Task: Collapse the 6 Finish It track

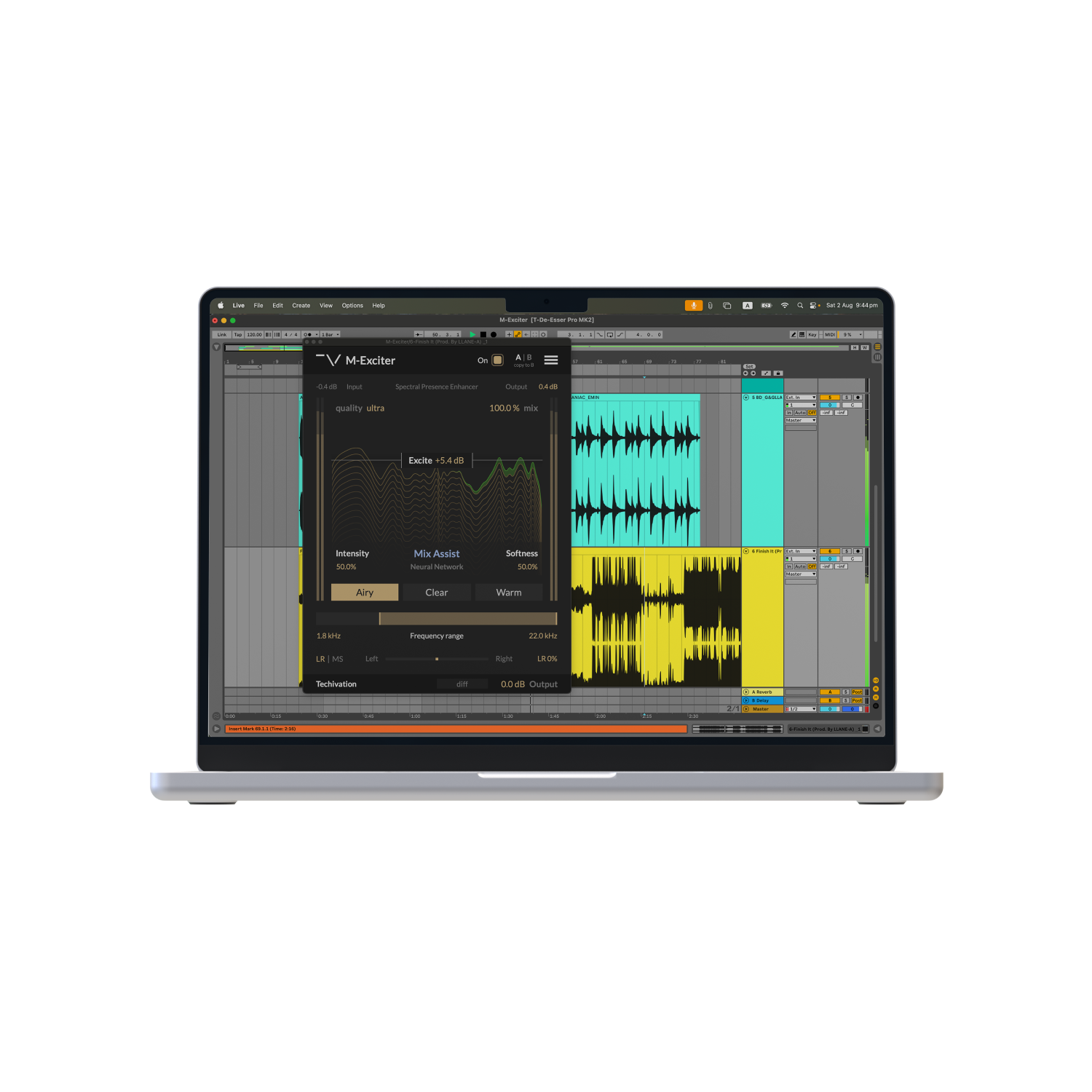Action: 746,551
